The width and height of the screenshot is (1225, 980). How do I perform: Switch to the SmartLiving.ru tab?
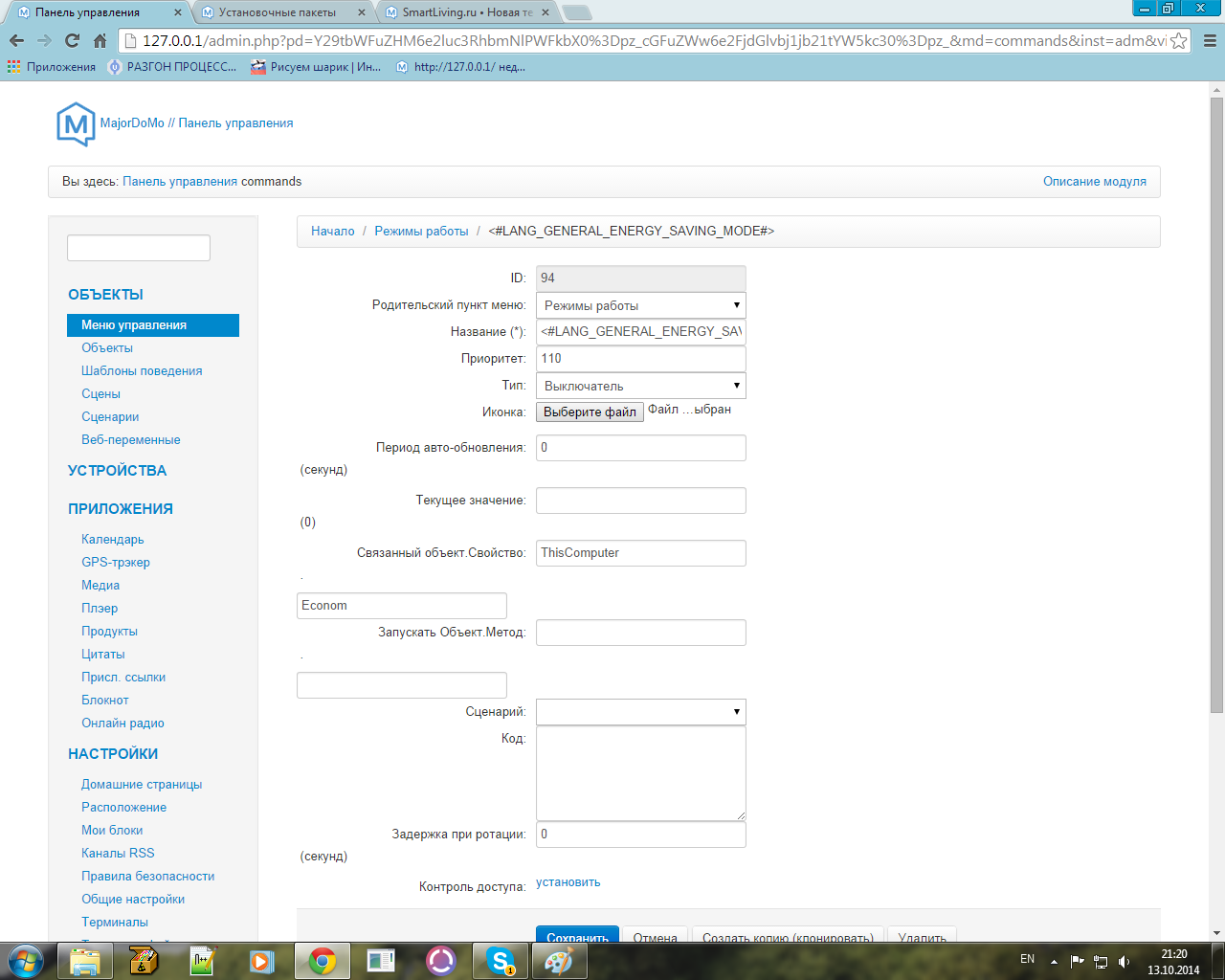468,12
